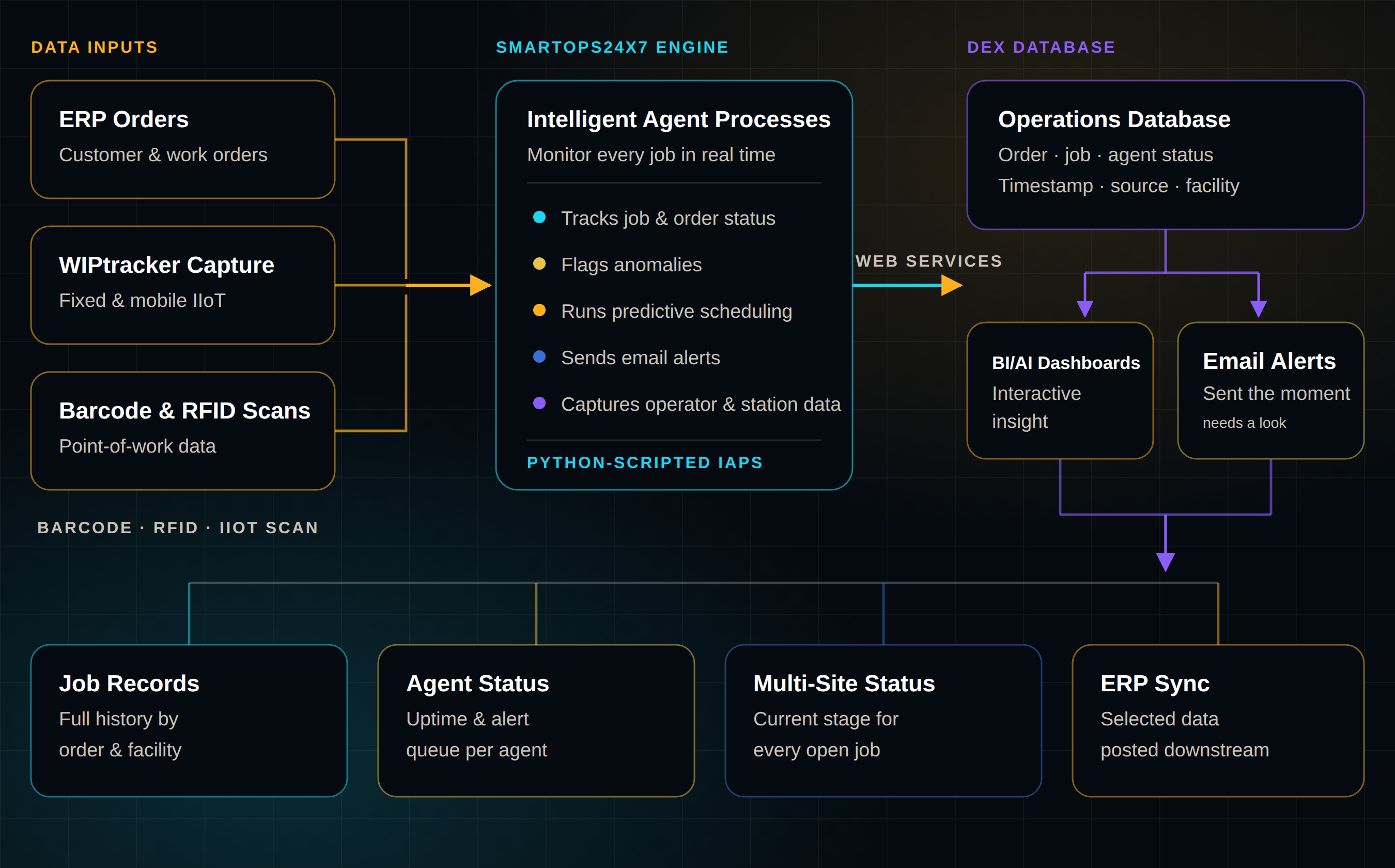Click 'queue per agent' text
The height and width of the screenshot is (868, 1395).
[x=476, y=750]
